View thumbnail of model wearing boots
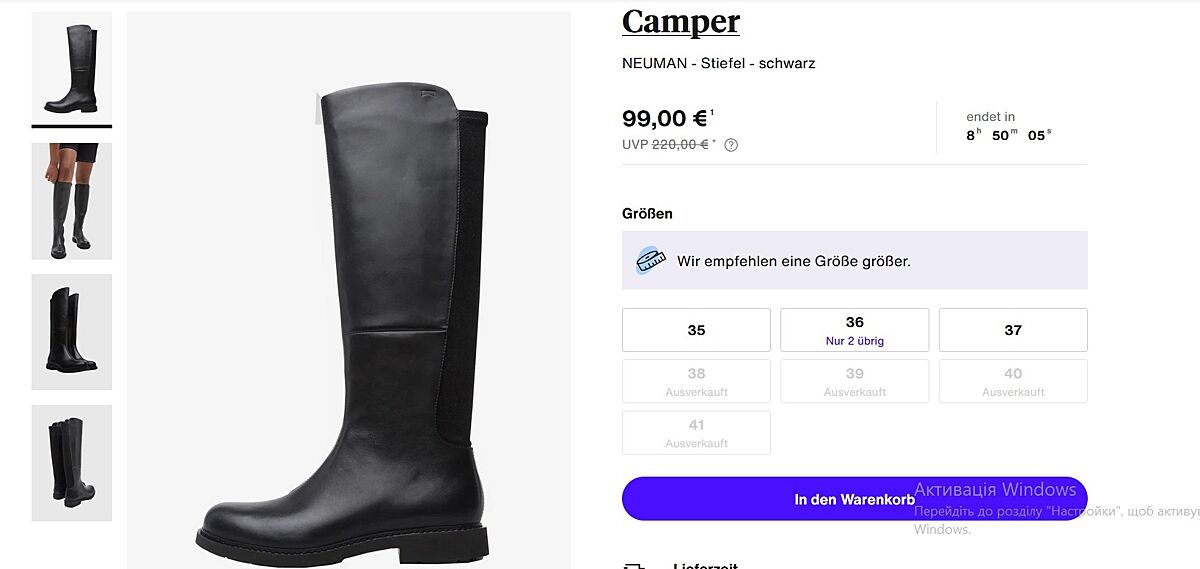The width and height of the screenshot is (1200, 569). click(x=72, y=201)
